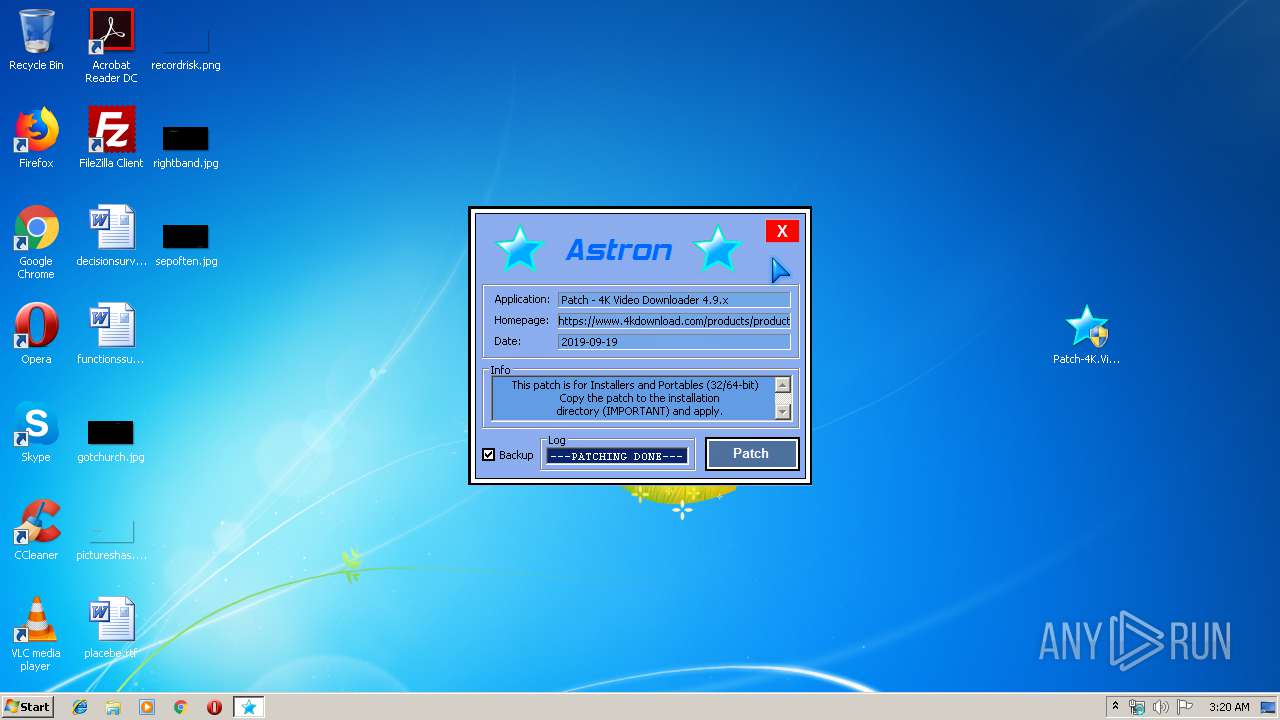Viewport: 1280px width, 720px height.
Task: Select the decisionsurv Word document
Action: [x=111, y=236]
